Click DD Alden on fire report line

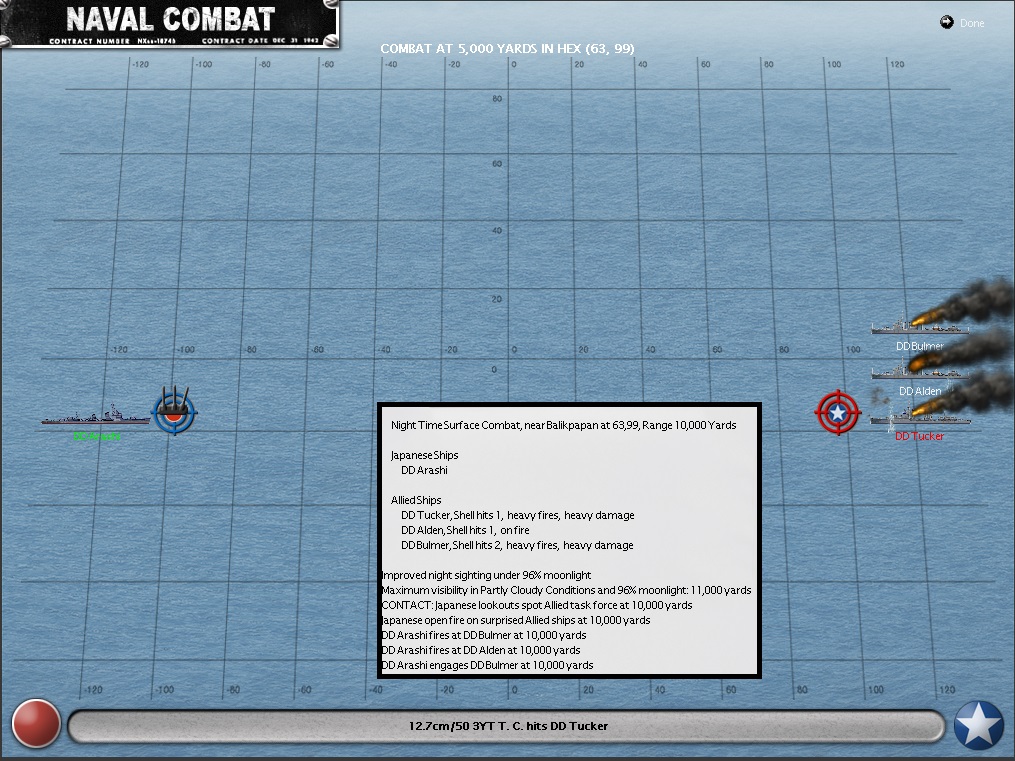(x=465, y=530)
